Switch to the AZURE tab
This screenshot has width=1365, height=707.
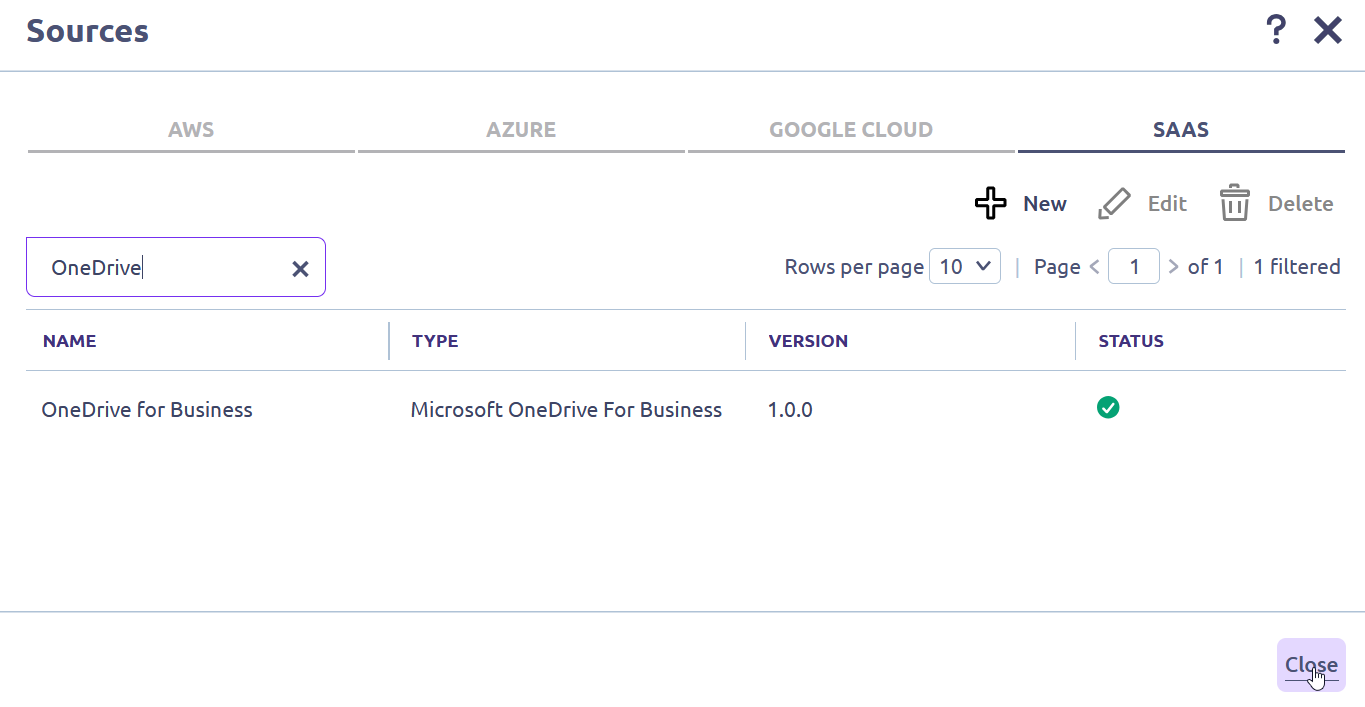[x=521, y=130]
